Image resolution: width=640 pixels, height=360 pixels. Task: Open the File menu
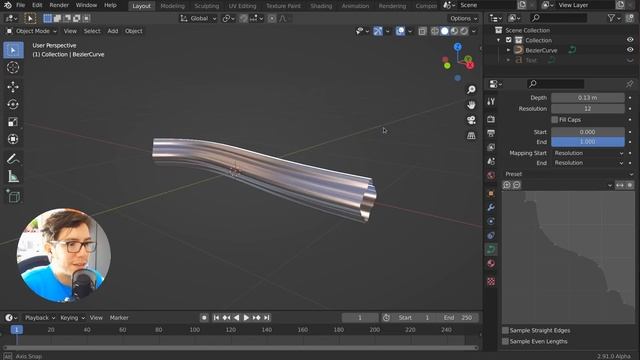pyautogui.click(x=20, y=5)
